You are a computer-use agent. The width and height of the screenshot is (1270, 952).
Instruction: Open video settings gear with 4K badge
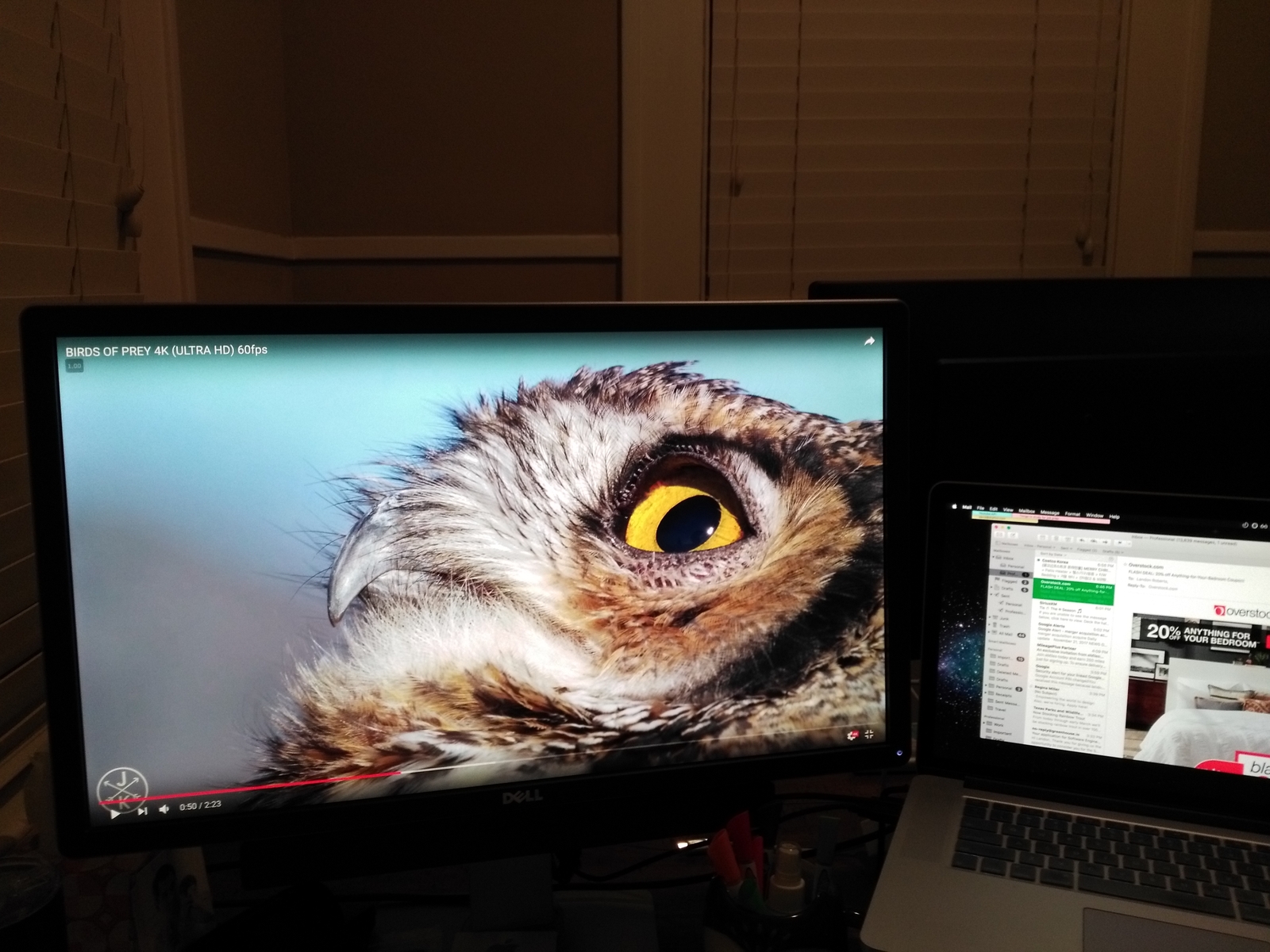coord(852,735)
